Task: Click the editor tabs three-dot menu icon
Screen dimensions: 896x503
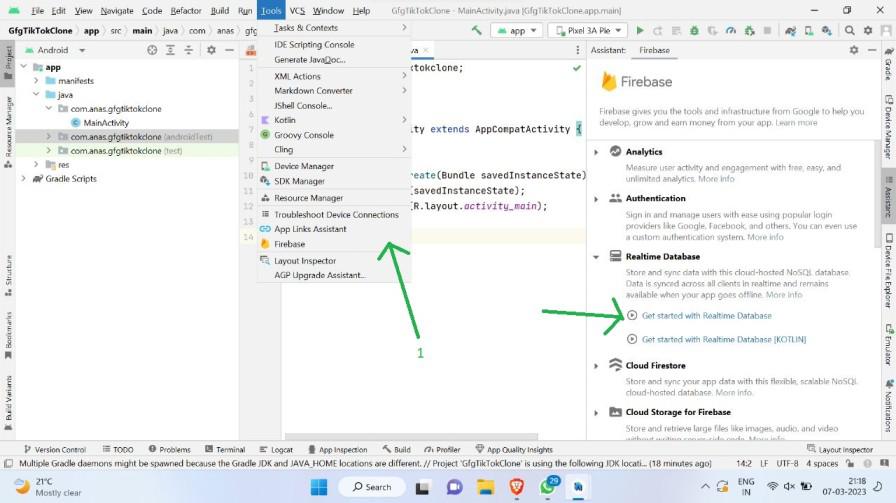Action: (577, 50)
